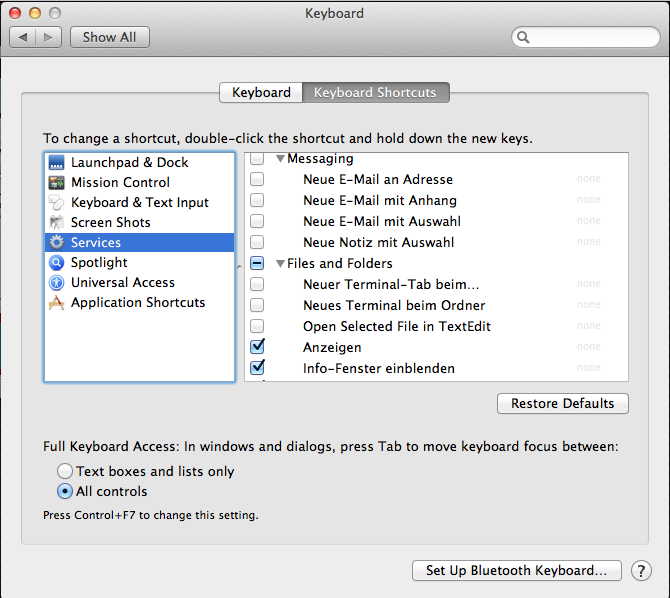Select the Keyboard Shortcuts tab
Viewport: 670px width, 598px height.
click(375, 92)
